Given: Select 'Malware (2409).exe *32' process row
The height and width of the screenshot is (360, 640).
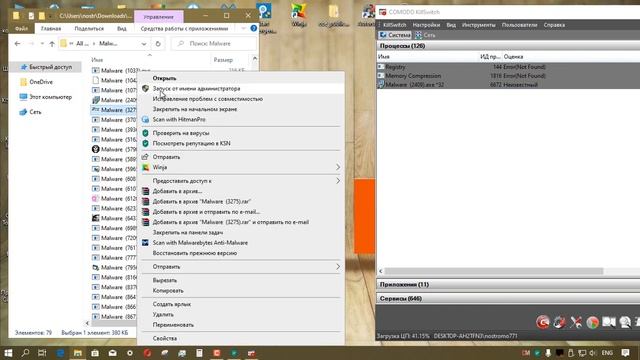Looking at the screenshot, I should coord(508,84).
